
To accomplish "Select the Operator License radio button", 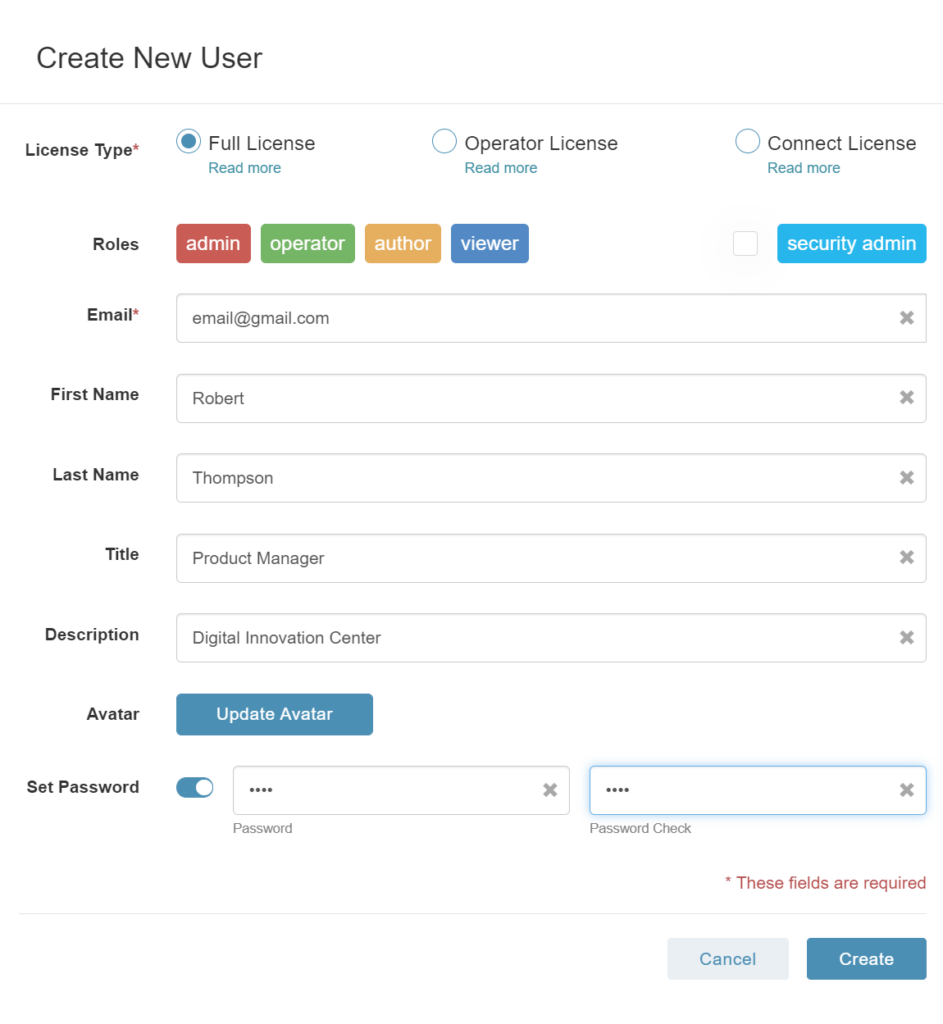I will click(444, 142).
